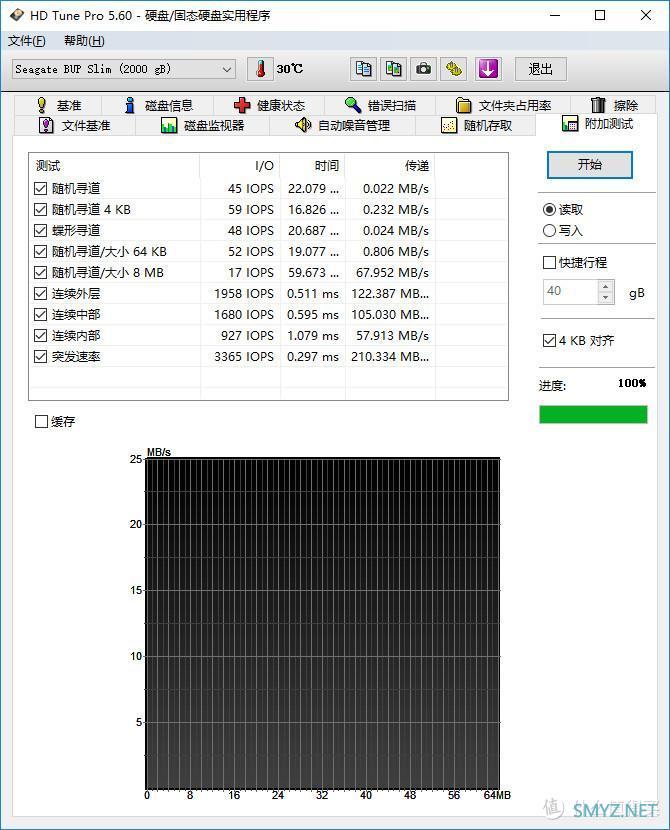Uncheck the 随机寻道 test checkbox
Screen dimensions: 670x830
[40, 188]
